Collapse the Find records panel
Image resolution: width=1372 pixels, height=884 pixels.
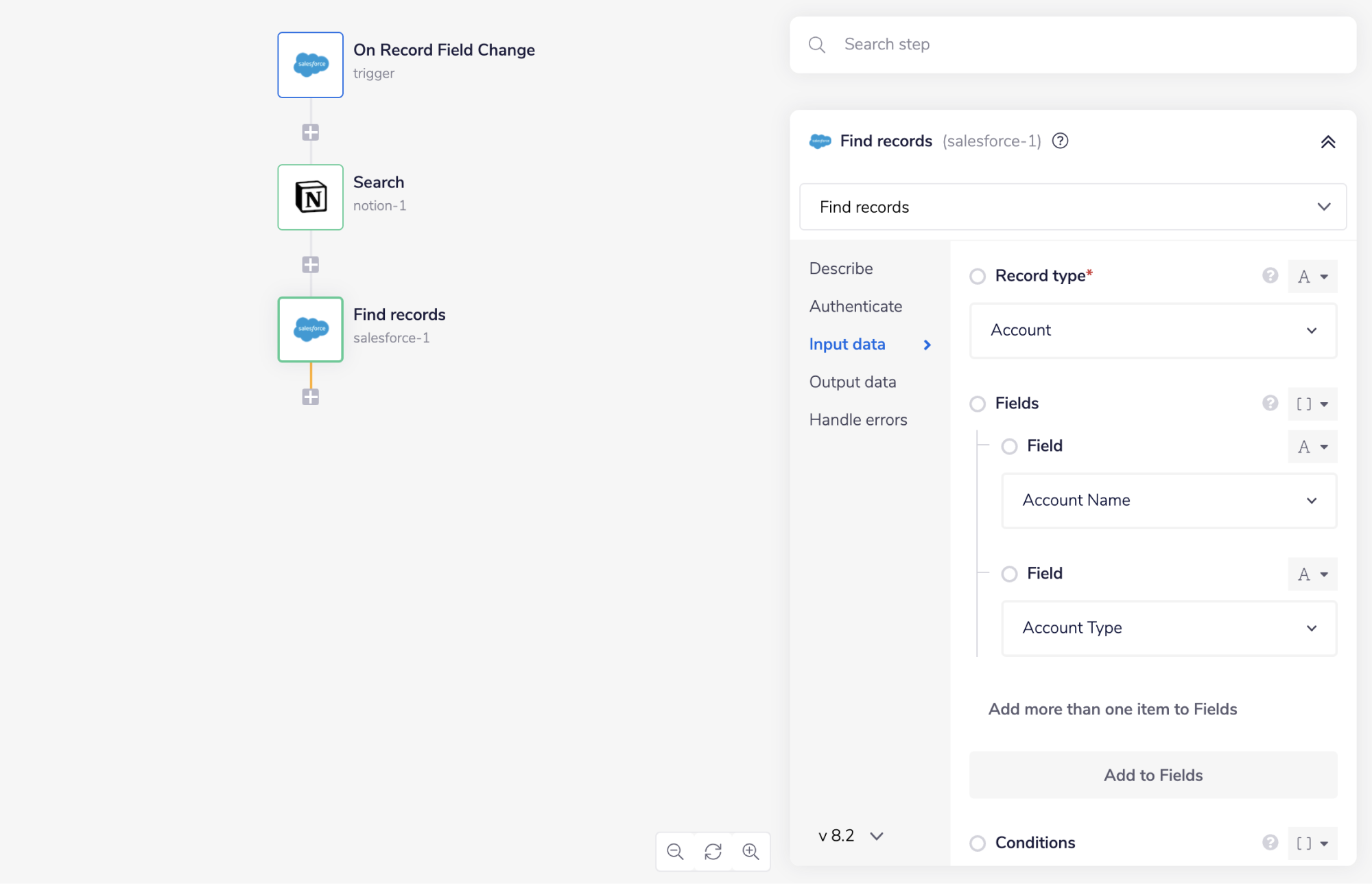(x=1327, y=142)
